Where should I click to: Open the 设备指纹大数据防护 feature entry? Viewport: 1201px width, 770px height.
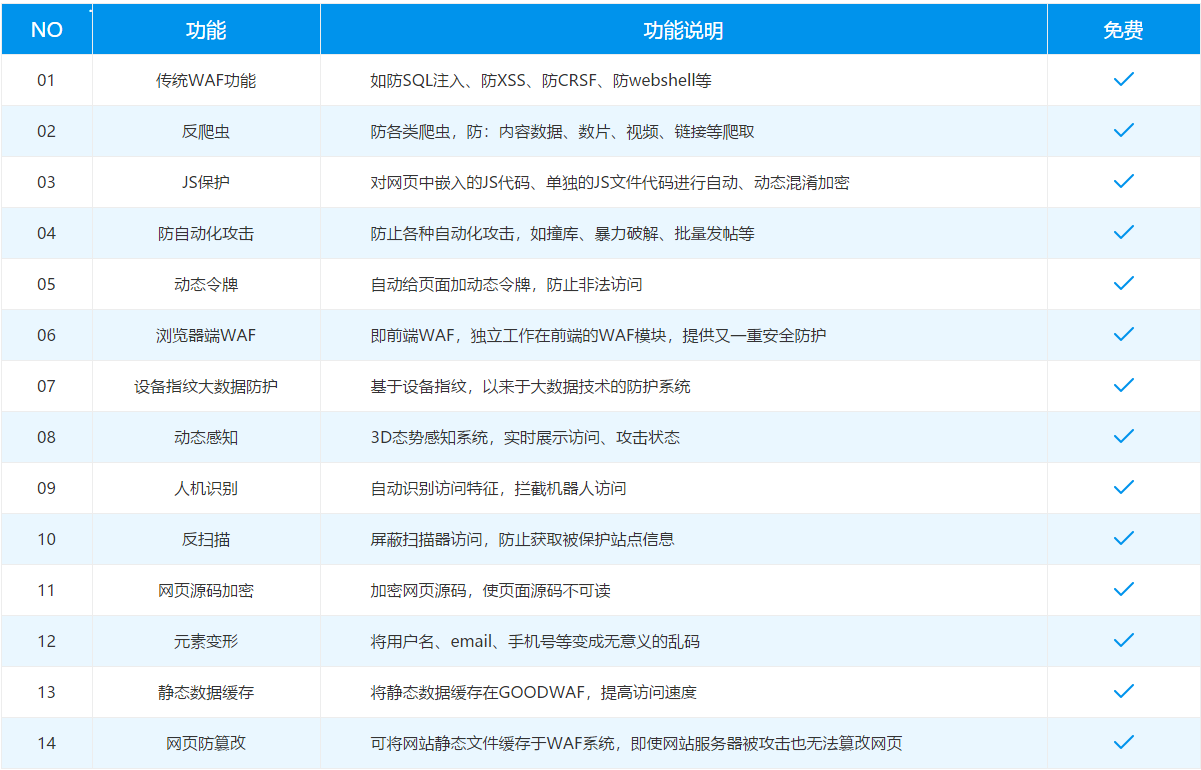205,385
